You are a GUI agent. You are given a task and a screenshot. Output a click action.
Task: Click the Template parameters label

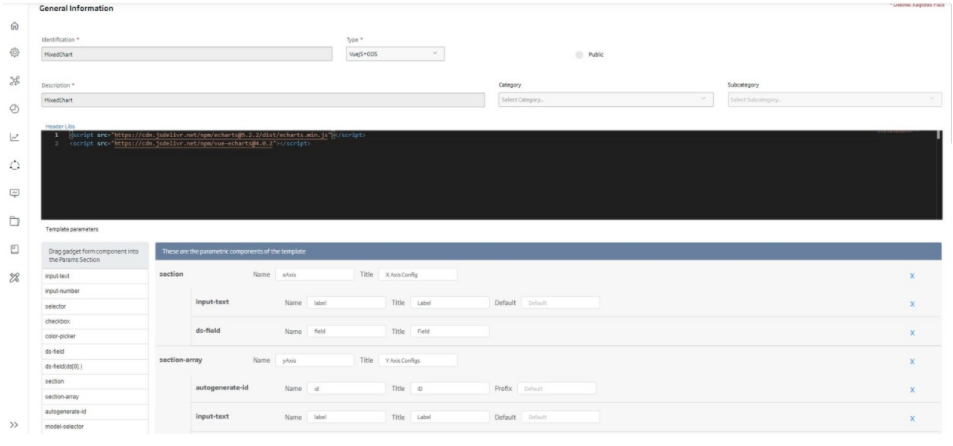coord(72,230)
